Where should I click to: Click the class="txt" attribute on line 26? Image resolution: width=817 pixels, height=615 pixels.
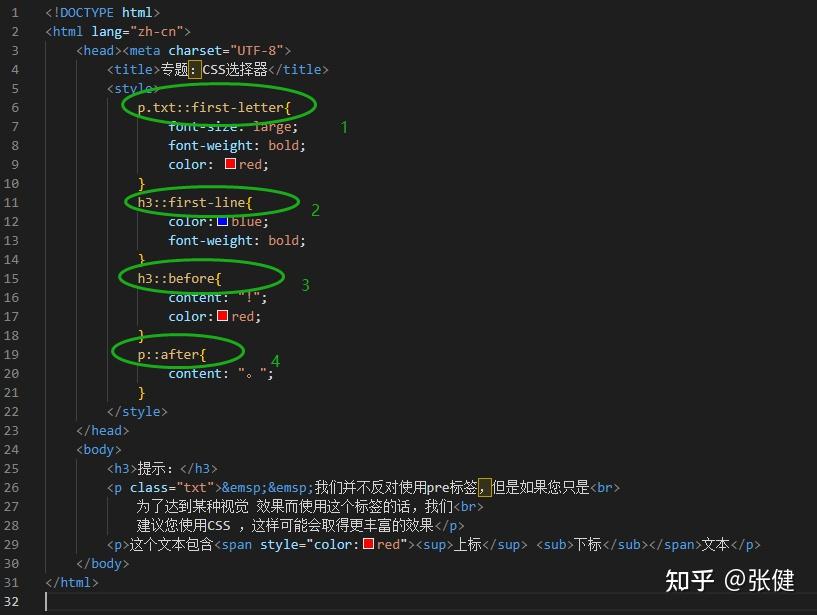coord(172,488)
